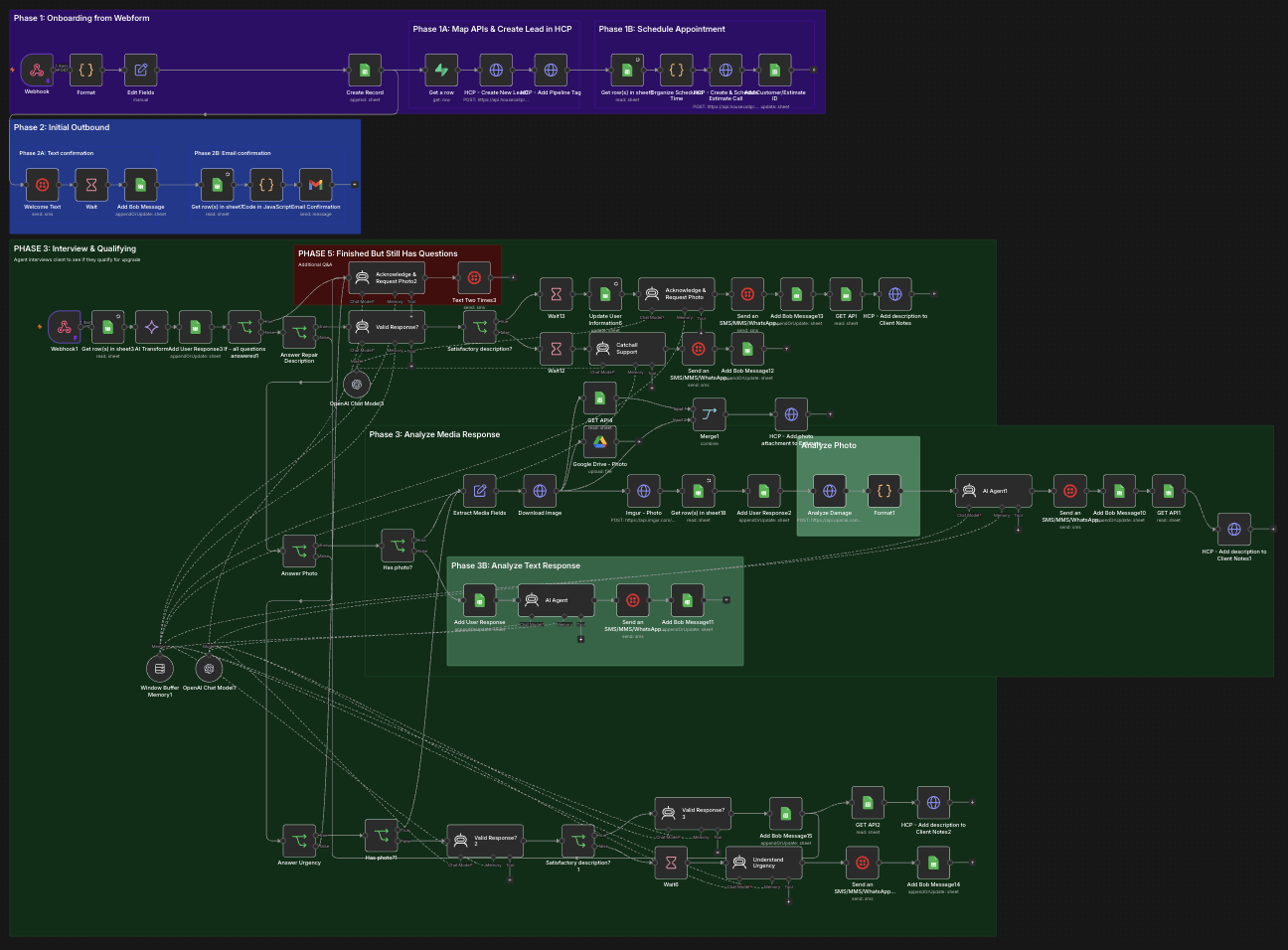The height and width of the screenshot is (950, 1288).
Task: Select the Extract Media Fields node
Action: tap(480, 491)
